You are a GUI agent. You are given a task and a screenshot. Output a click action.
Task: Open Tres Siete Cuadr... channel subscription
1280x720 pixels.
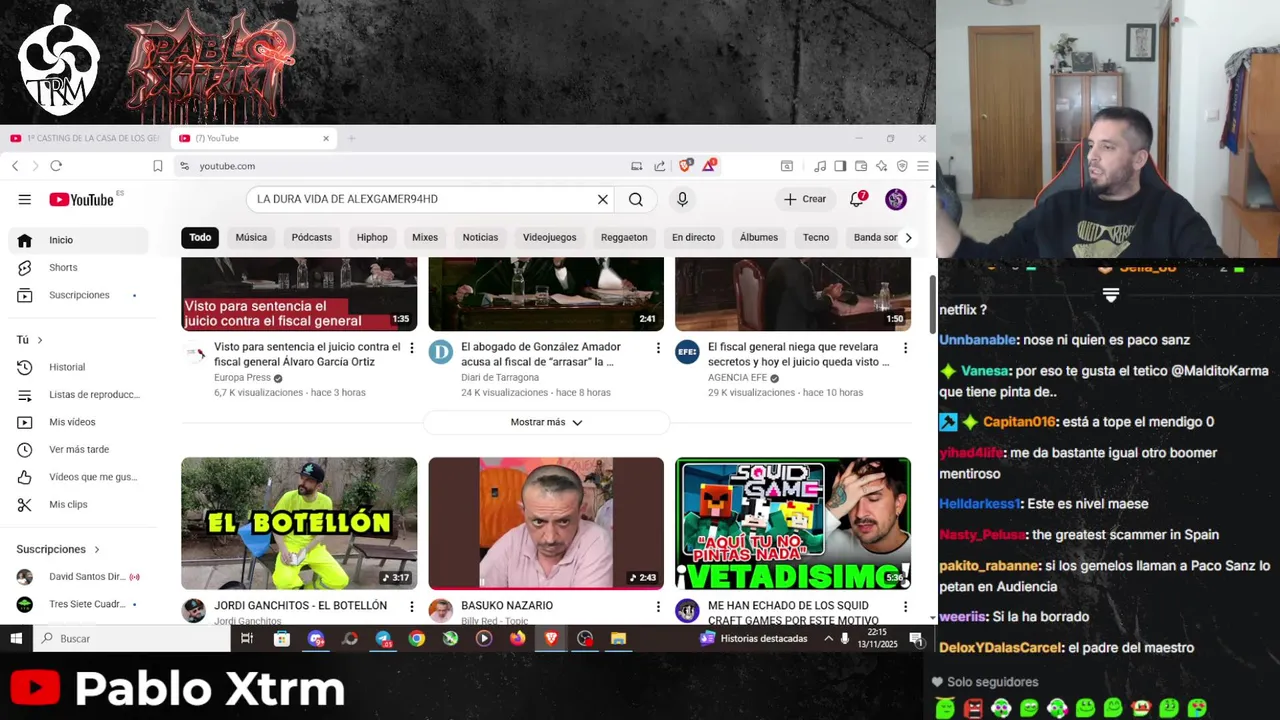point(79,604)
